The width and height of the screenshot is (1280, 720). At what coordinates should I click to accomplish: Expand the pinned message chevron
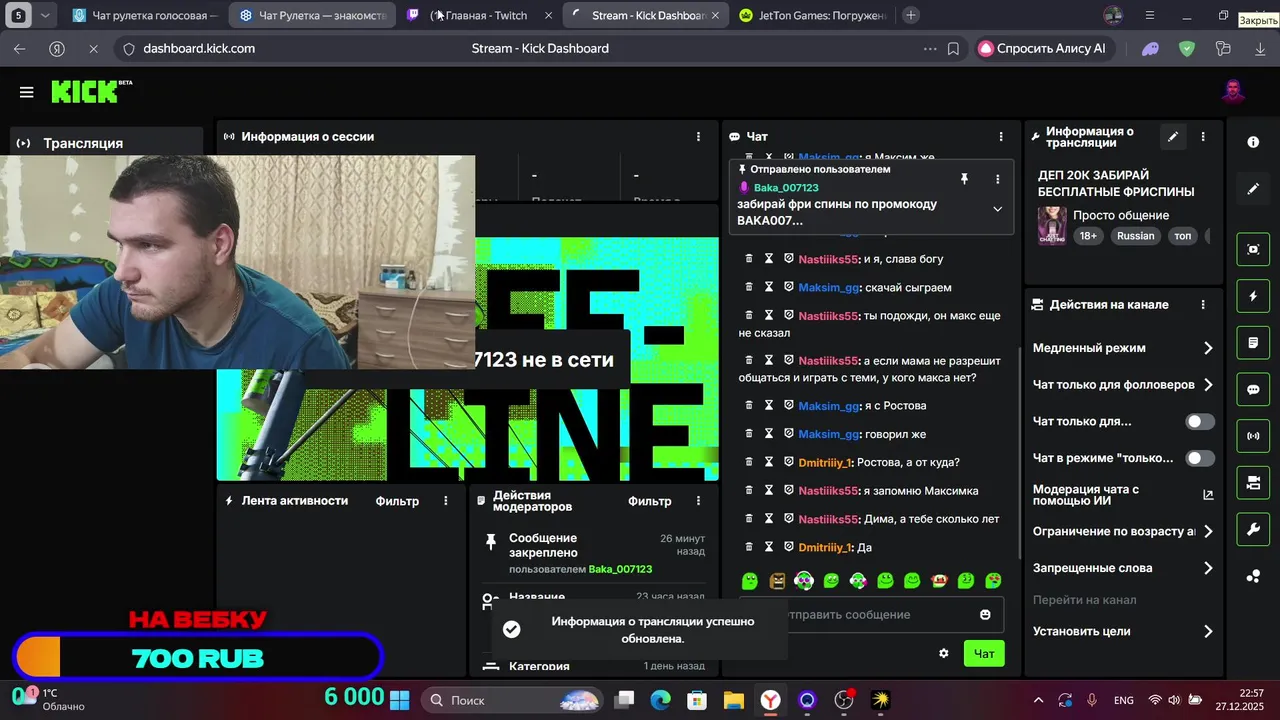[997, 209]
